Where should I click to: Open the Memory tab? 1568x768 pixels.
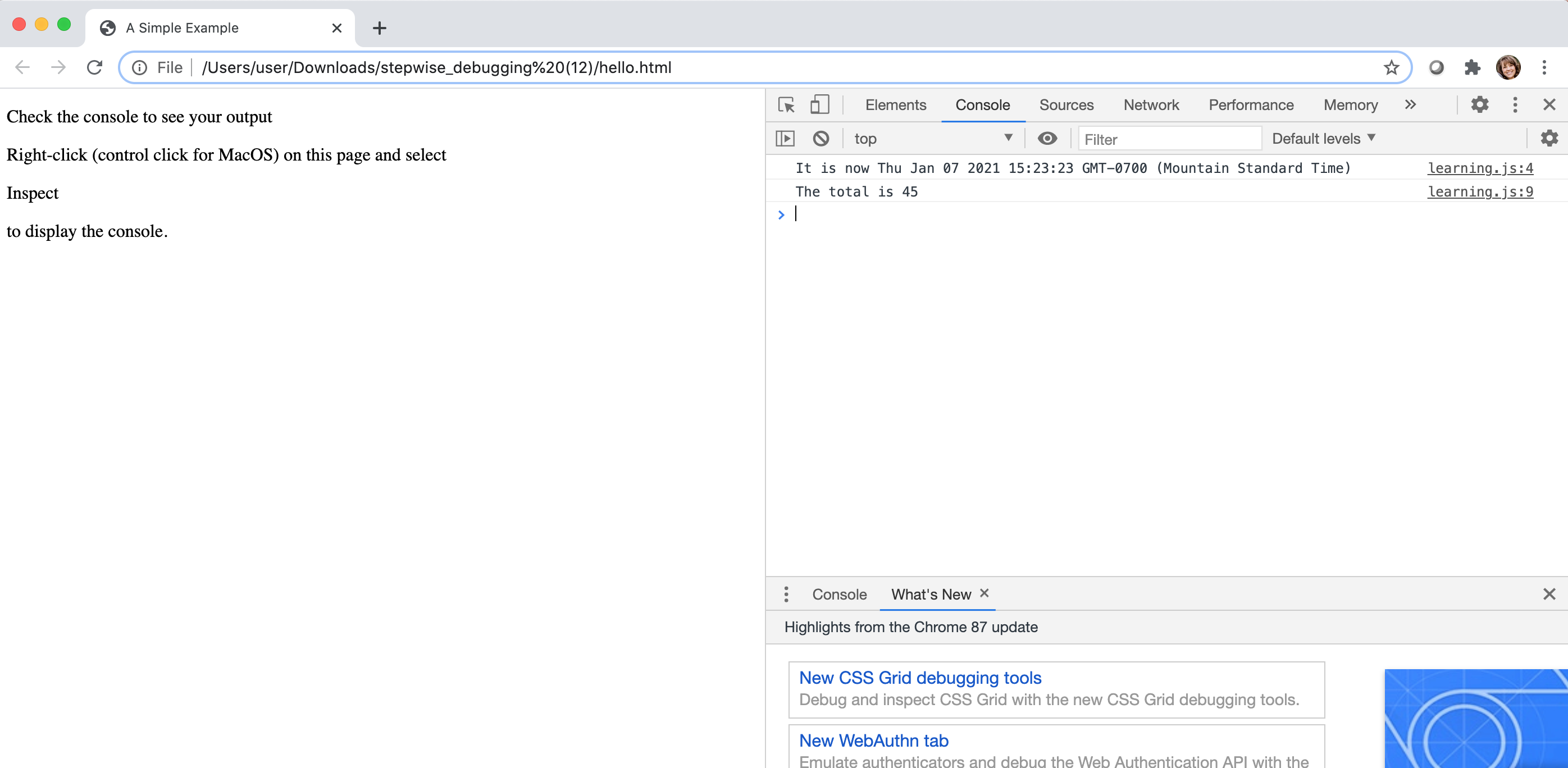(1350, 106)
